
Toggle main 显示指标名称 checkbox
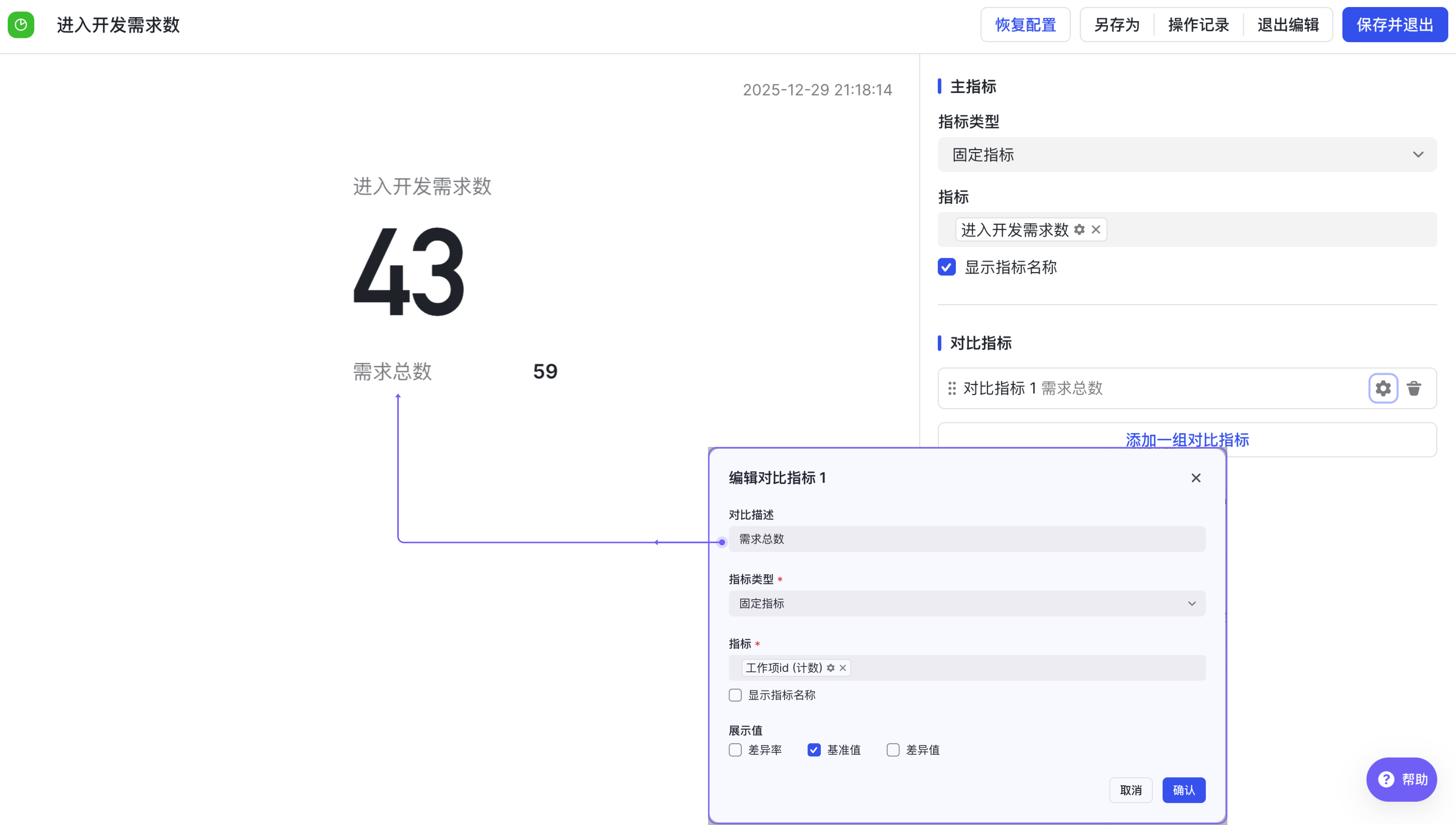point(947,267)
